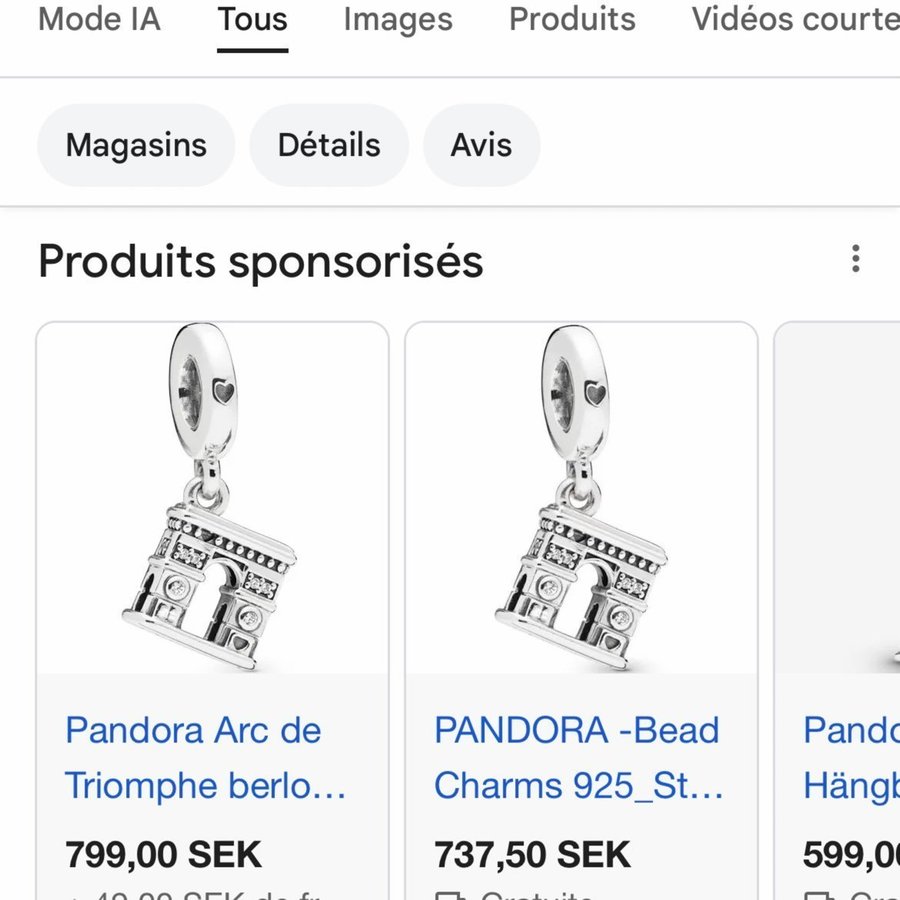Image resolution: width=900 pixels, height=900 pixels.
Task: Tap the 737,50 SEK price
Action: [x=532, y=855]
